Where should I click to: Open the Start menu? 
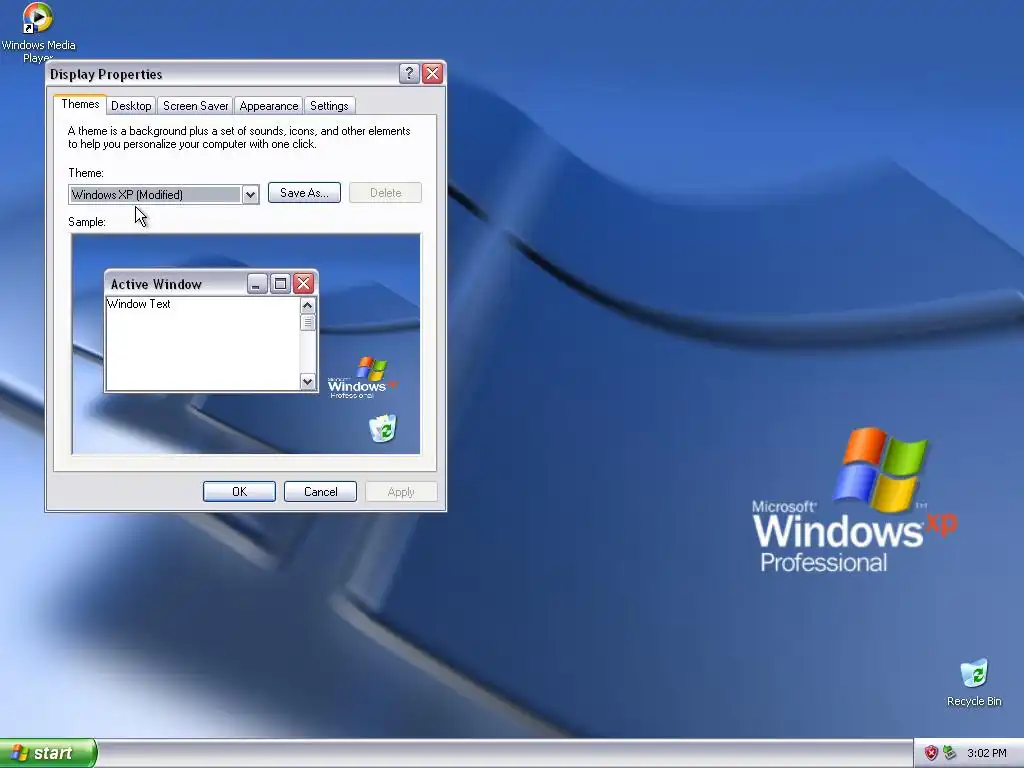(x=48, y=753)
